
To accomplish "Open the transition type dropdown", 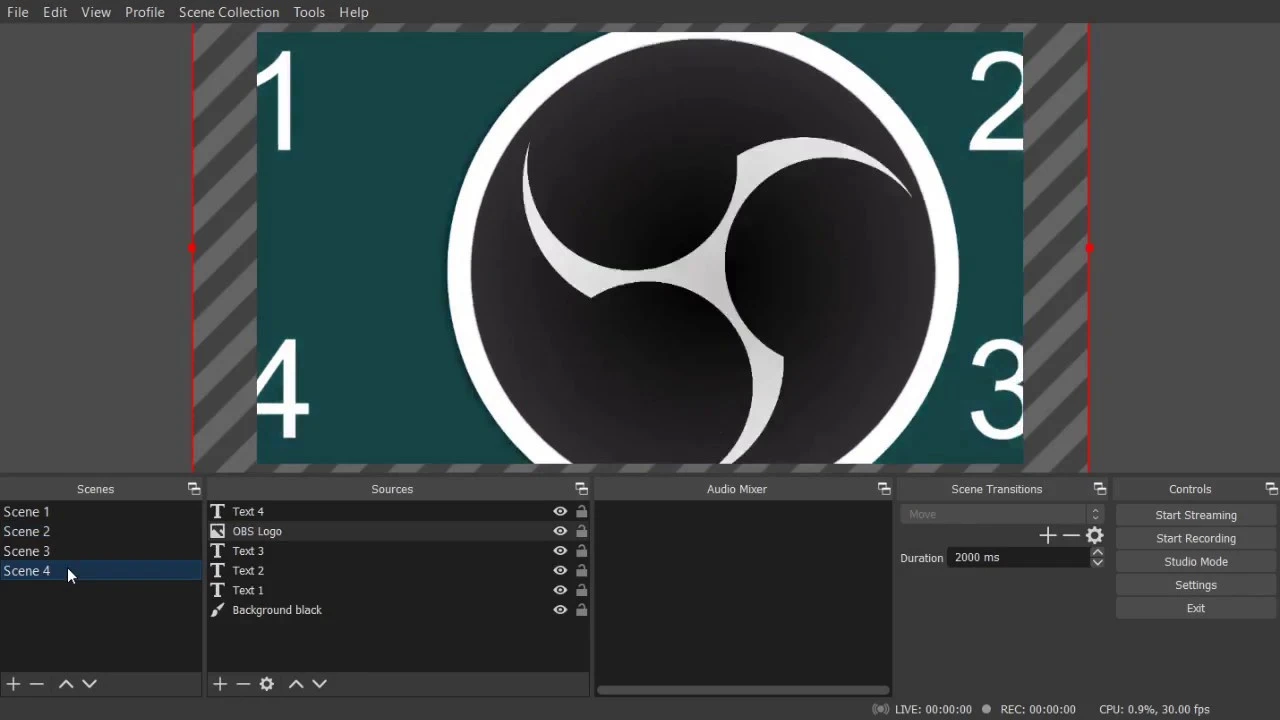I will pyautogui.click(x=1000, y=514).
